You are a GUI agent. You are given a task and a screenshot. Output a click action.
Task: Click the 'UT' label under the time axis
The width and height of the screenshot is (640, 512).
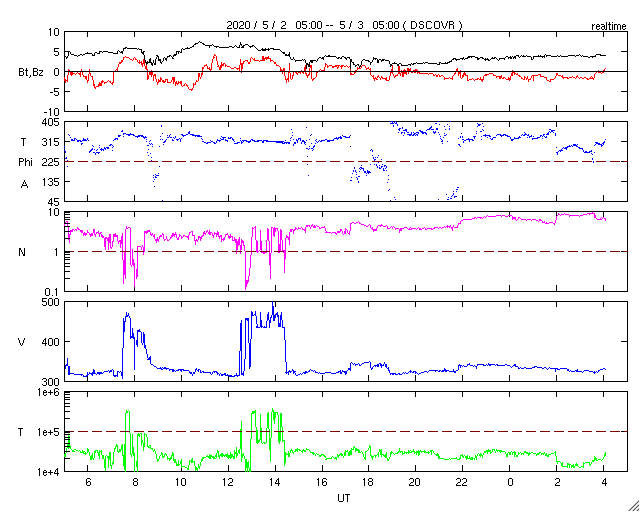click(x=344, y=499)
